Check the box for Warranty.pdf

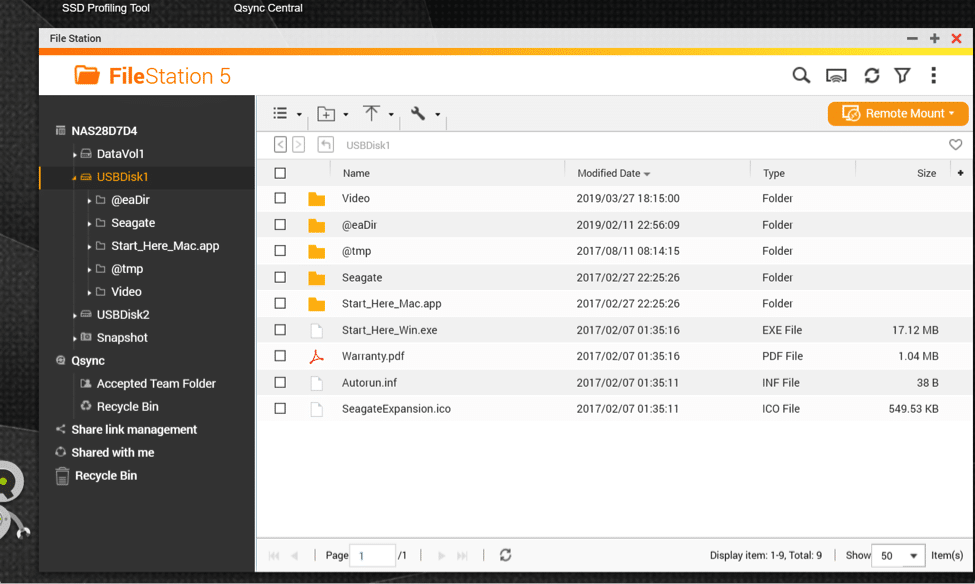point(280,356)
